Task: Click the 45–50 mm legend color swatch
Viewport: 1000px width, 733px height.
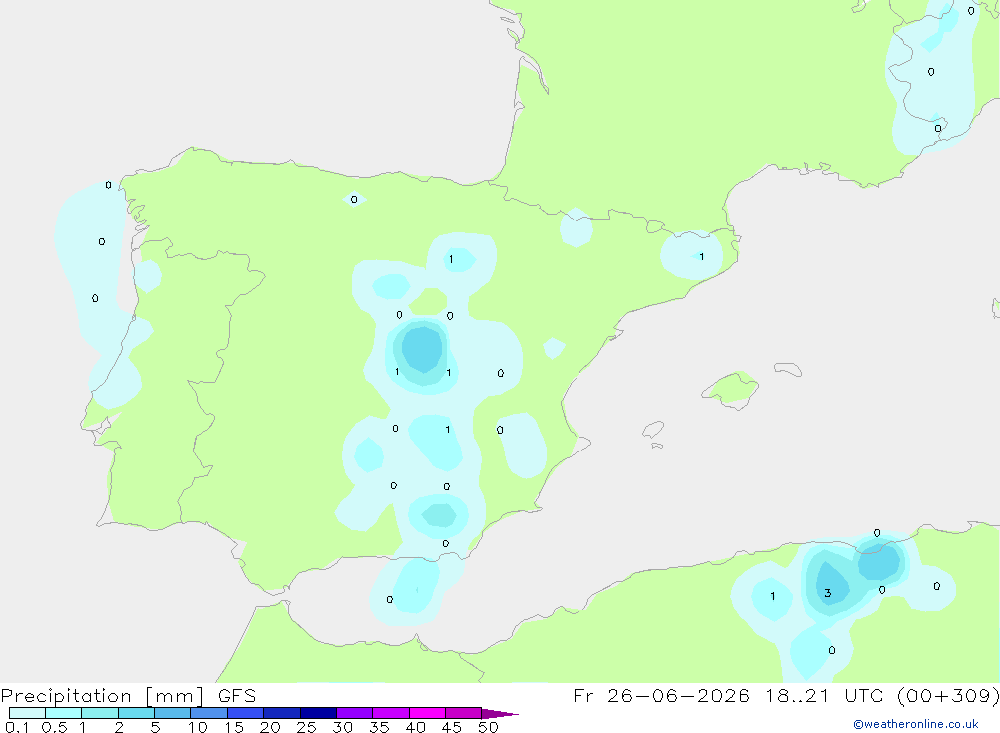Action: 463,713
